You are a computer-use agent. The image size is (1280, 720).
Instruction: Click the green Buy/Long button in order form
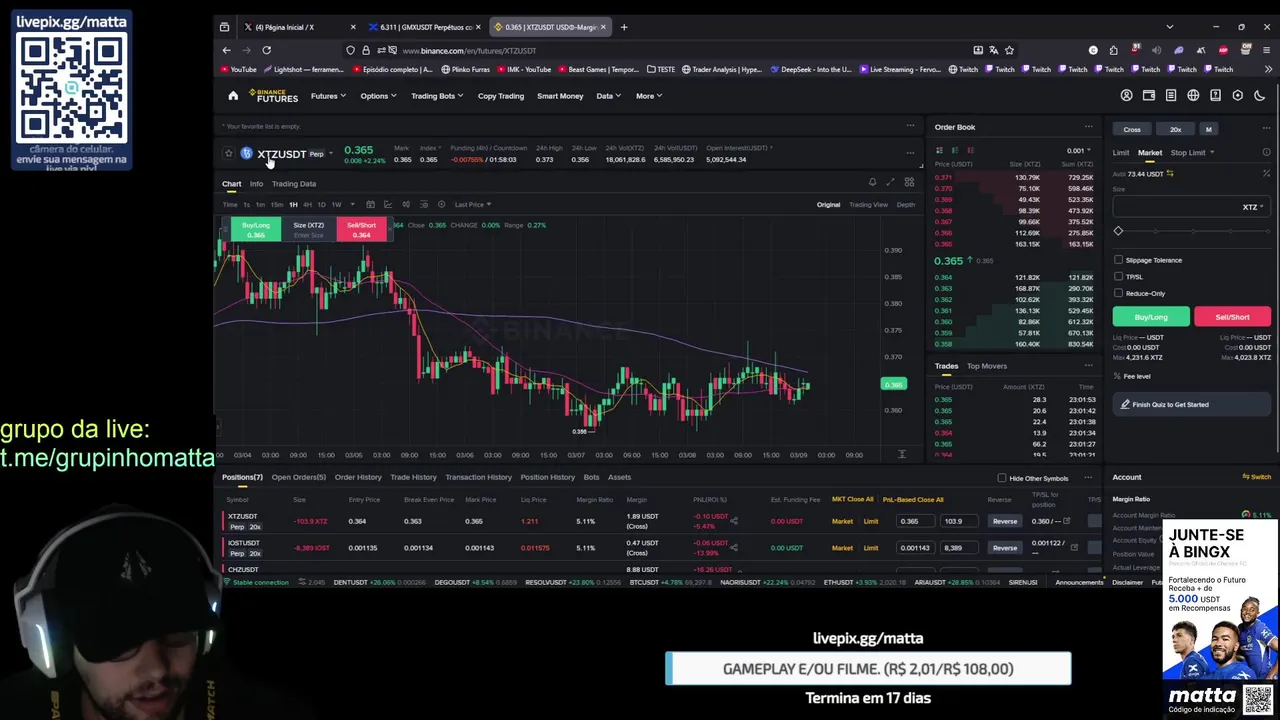click(1151, 317)
